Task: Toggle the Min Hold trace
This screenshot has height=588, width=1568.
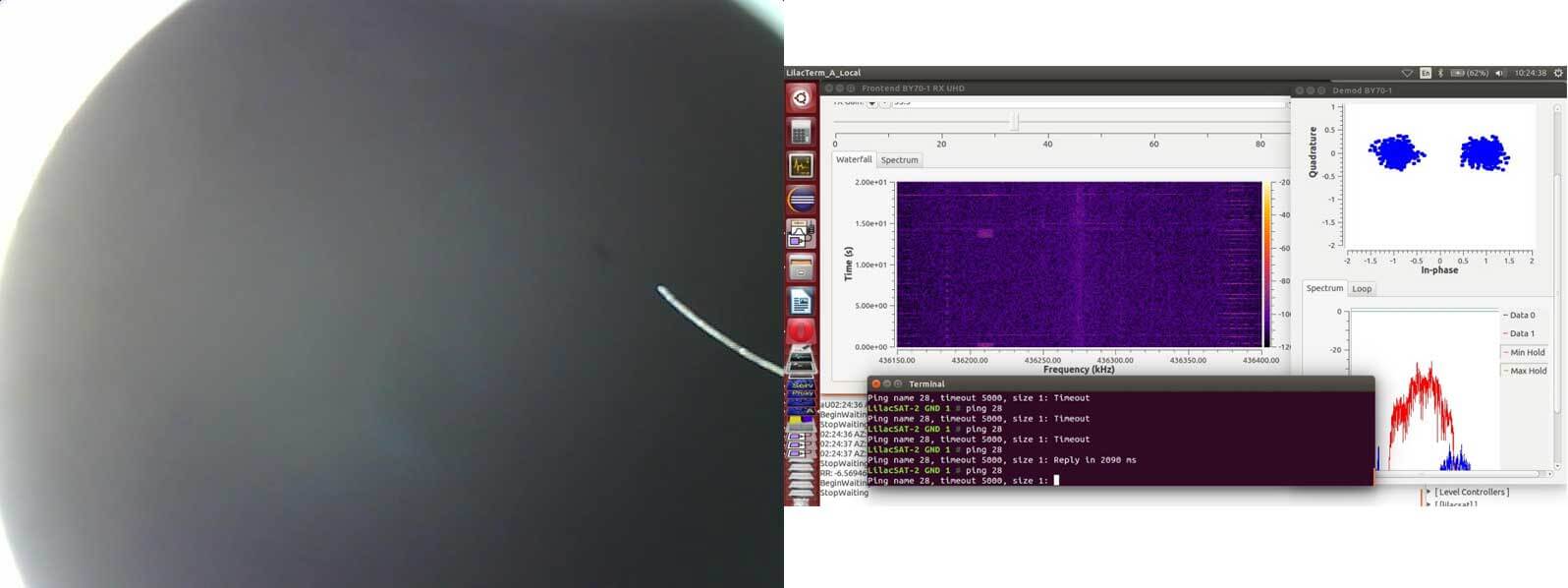Action: (x=1524, y=352)
